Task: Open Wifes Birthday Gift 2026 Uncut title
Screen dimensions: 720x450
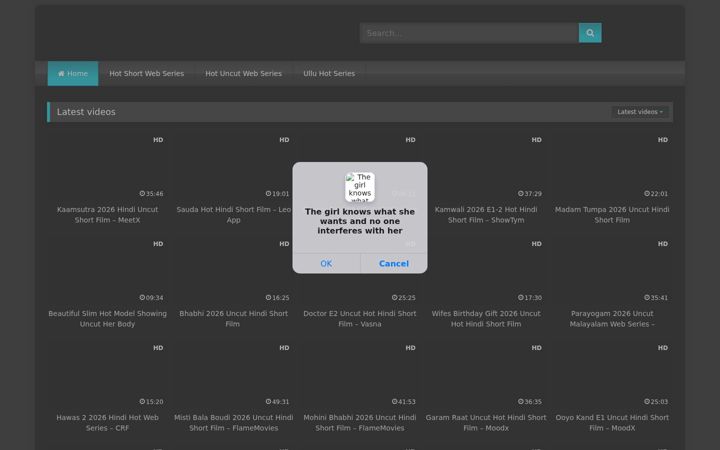Action: [486, 319]
